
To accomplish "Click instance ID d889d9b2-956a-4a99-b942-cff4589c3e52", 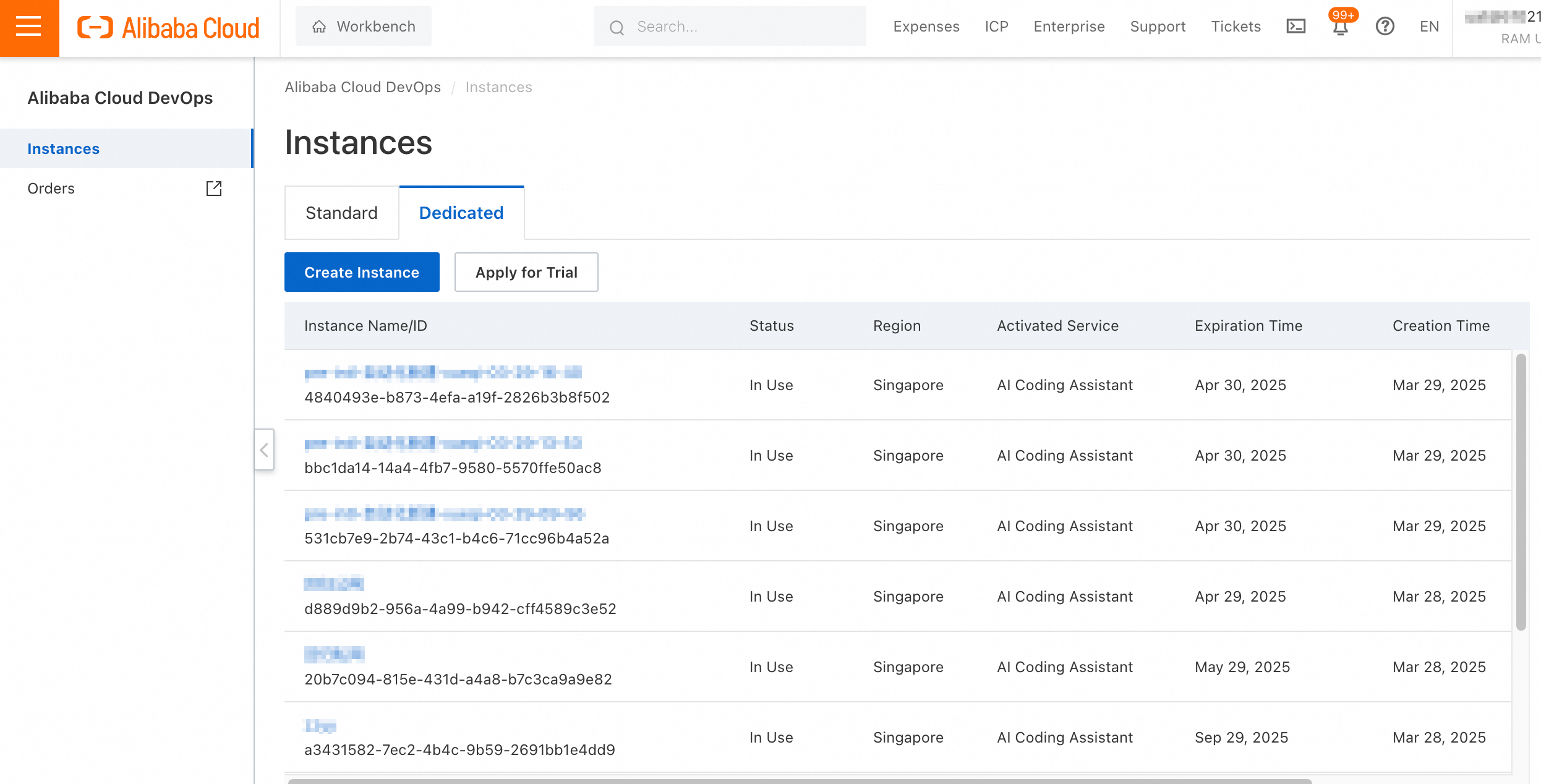I will pyautogui.click(x=460, y=609).
